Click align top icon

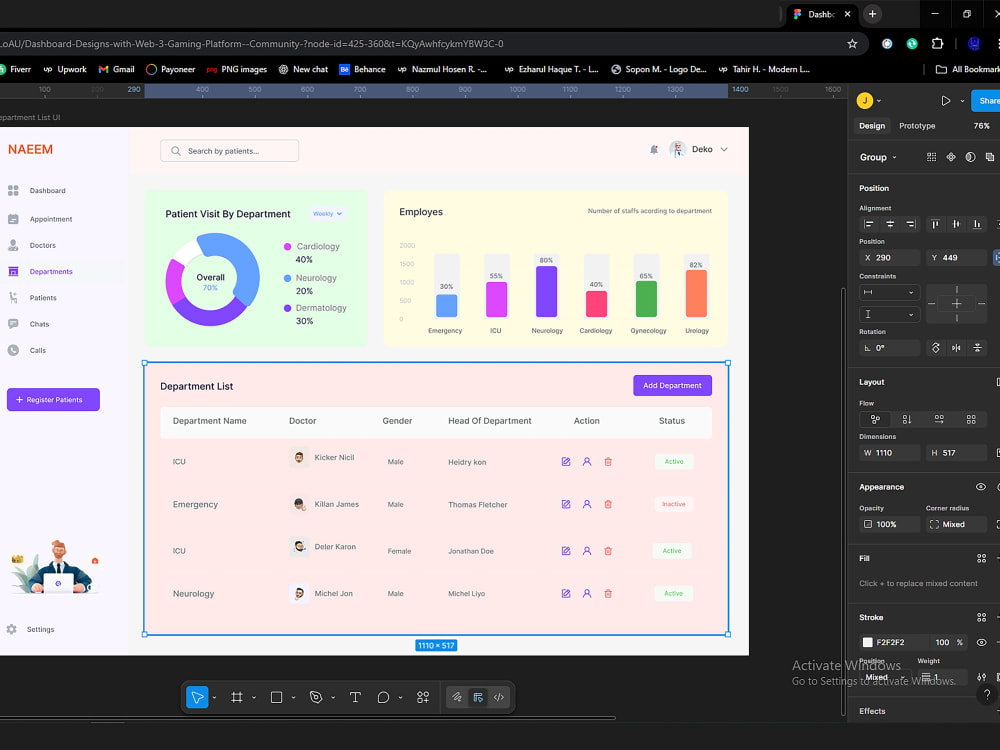click(935, 224)
